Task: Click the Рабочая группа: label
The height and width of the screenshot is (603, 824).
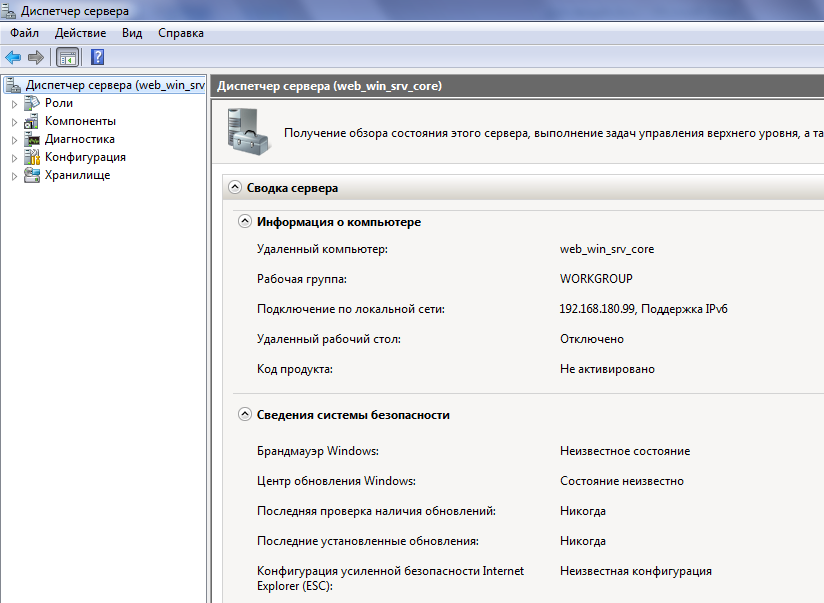Action: [302, 279]
